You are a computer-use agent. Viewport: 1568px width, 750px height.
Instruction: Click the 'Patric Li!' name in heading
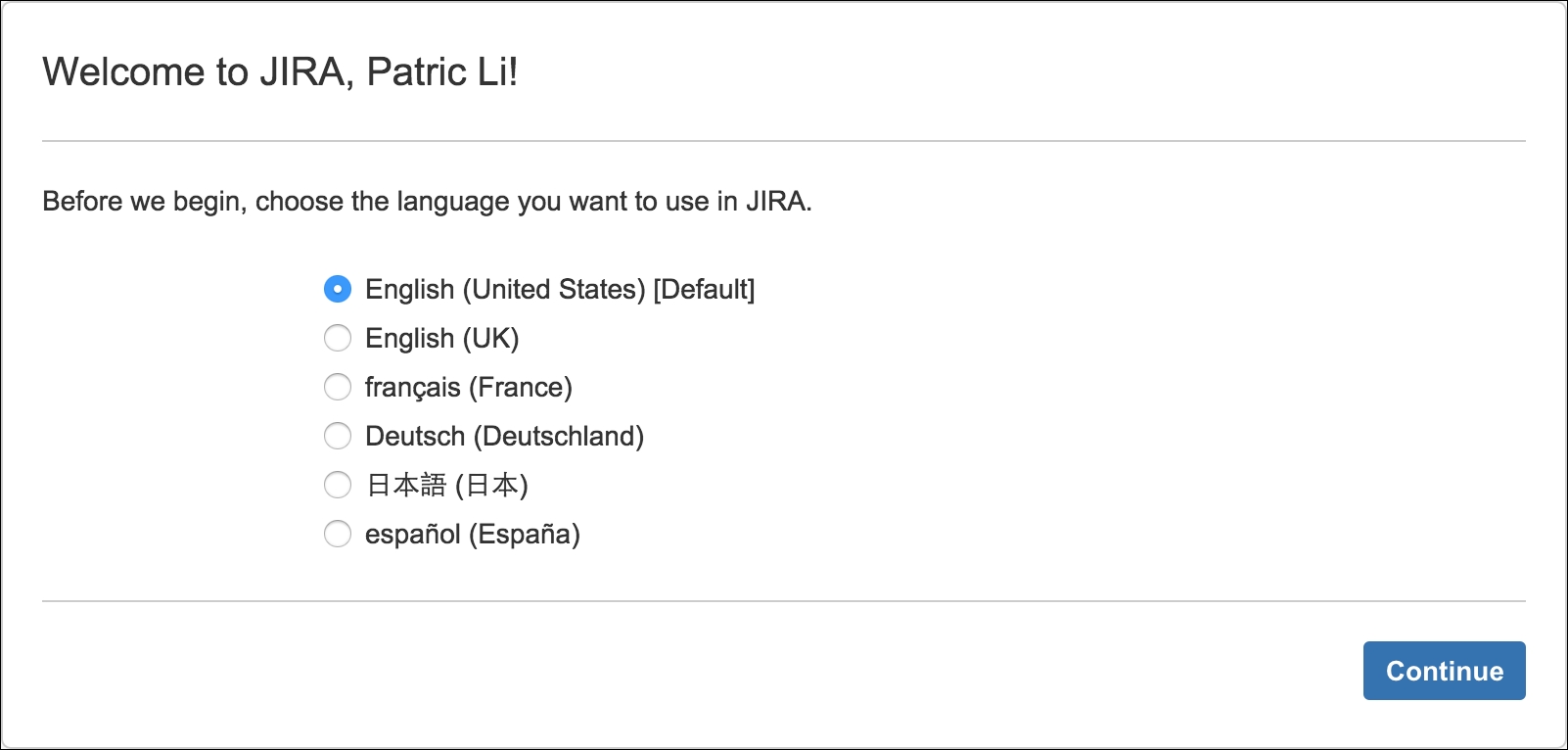[442, 71]
